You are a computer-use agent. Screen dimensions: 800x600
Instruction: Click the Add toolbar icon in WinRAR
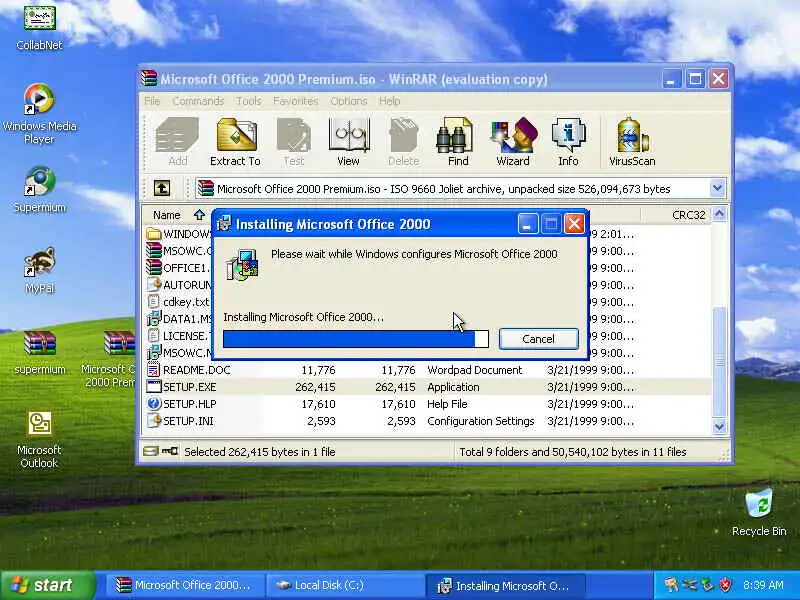[x=177, y=142]
